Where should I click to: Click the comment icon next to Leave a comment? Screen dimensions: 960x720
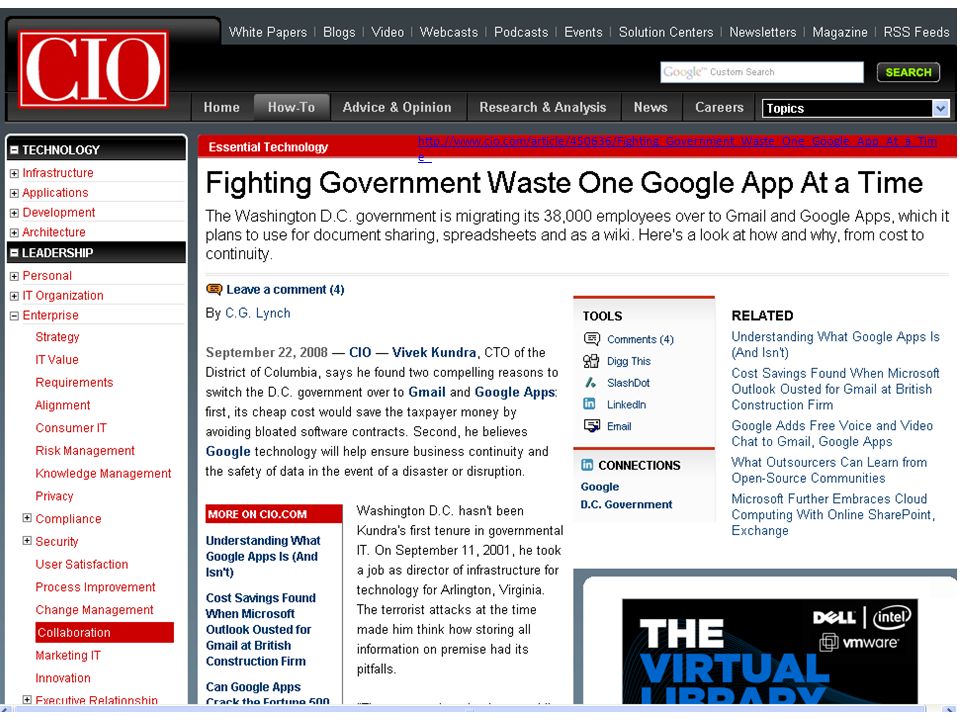pos(214,289)
